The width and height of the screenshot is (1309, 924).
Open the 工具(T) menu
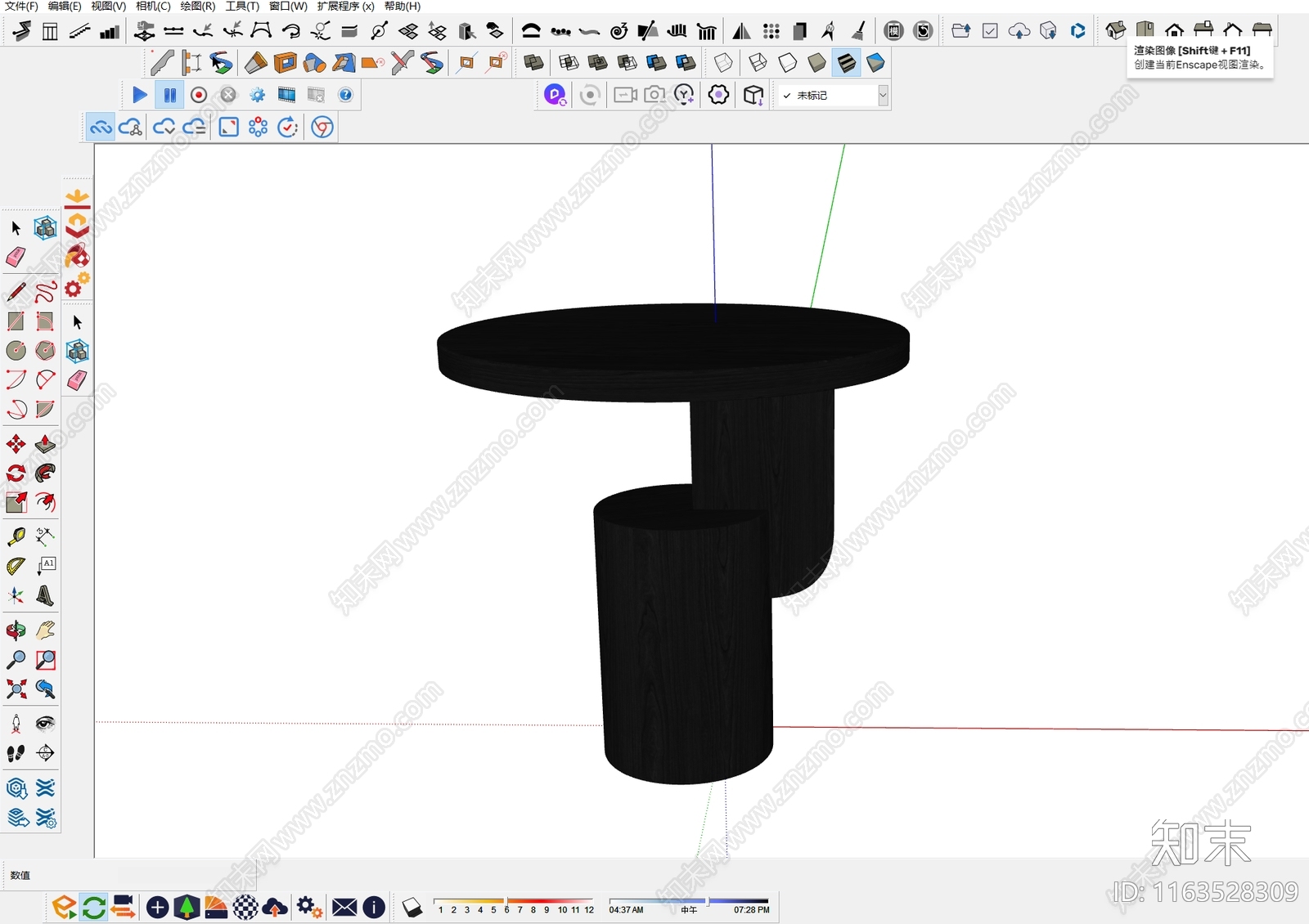[242, 6]
